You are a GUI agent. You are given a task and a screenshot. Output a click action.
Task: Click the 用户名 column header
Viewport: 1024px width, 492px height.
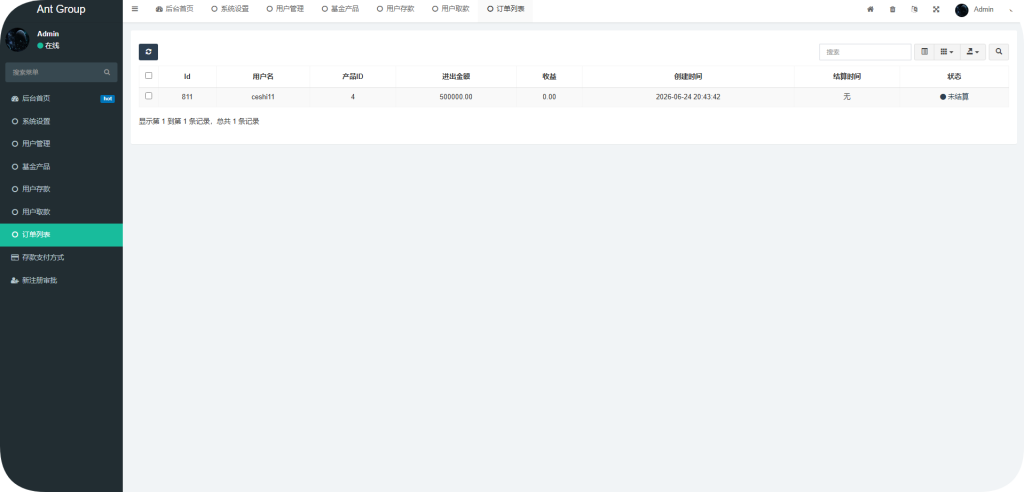[263, 76]
